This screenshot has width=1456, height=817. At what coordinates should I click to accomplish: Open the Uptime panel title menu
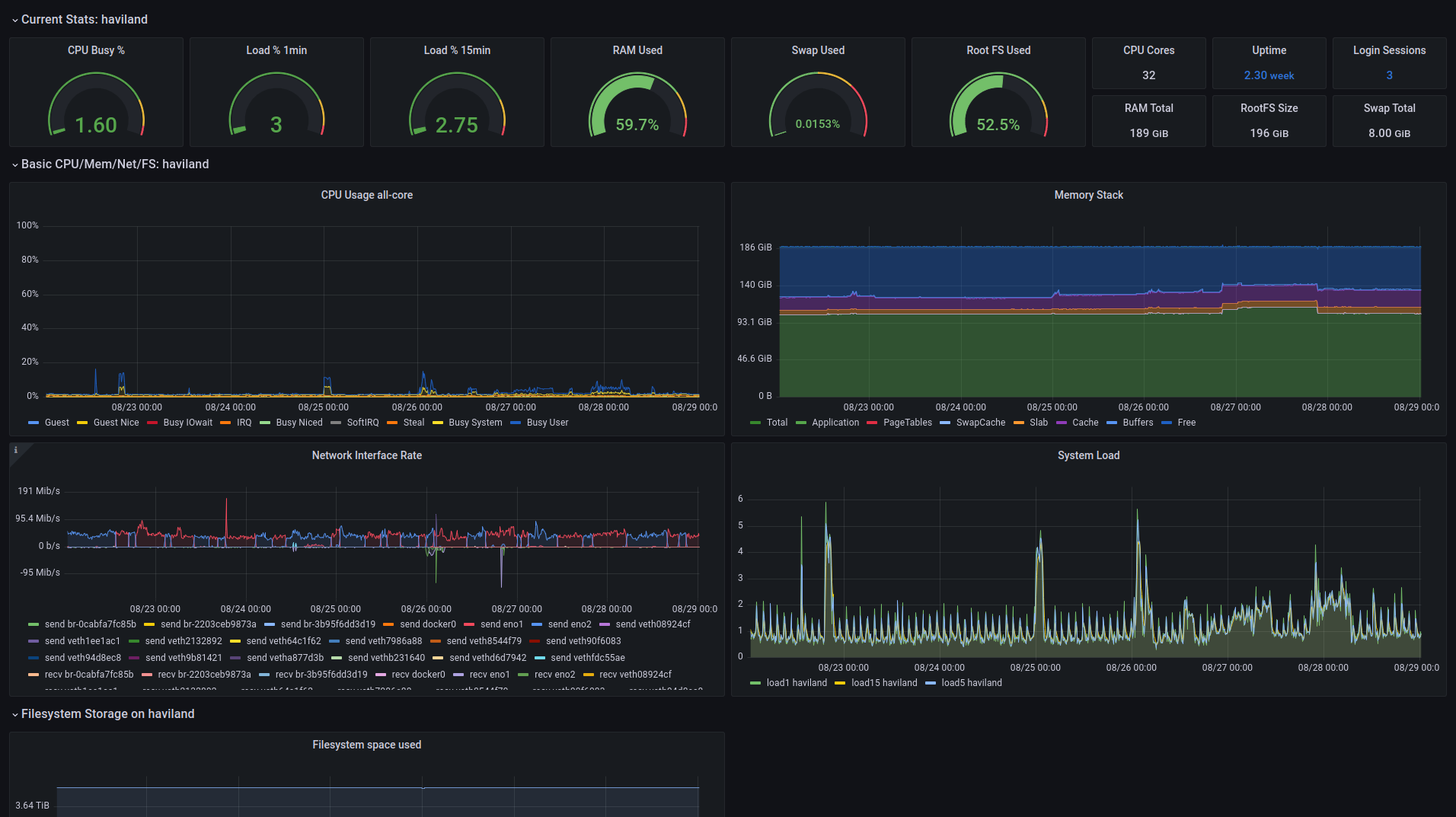1269,50
